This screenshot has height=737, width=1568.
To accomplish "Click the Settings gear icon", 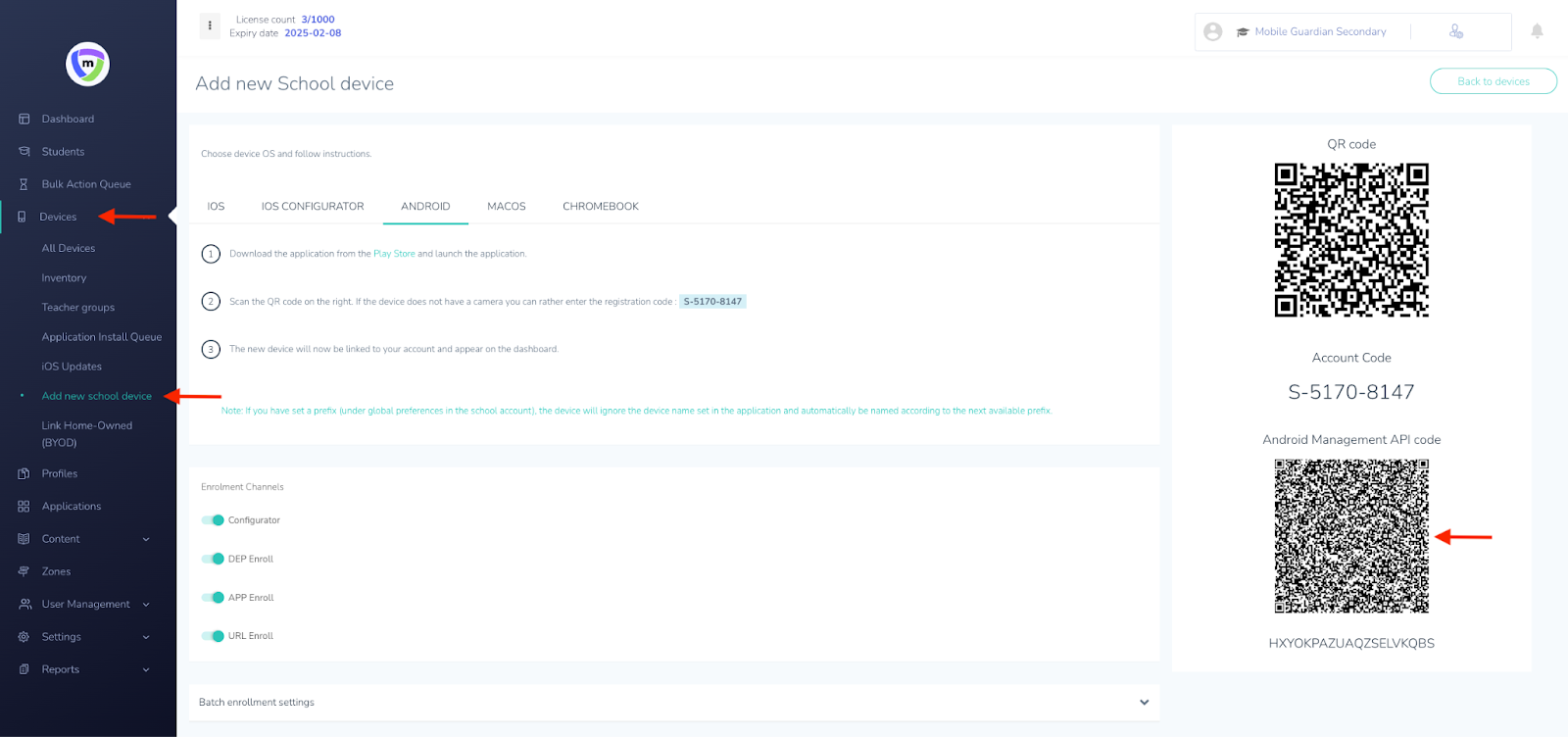I will pyautogui.click(x=24, y=637).
